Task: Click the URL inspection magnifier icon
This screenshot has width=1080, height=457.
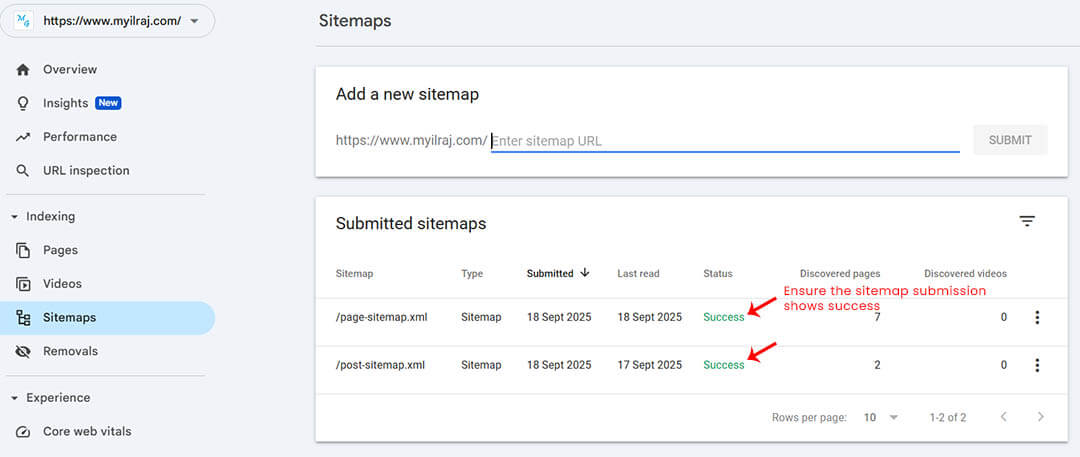Action: pyautogui.click(x=23, y=170)
